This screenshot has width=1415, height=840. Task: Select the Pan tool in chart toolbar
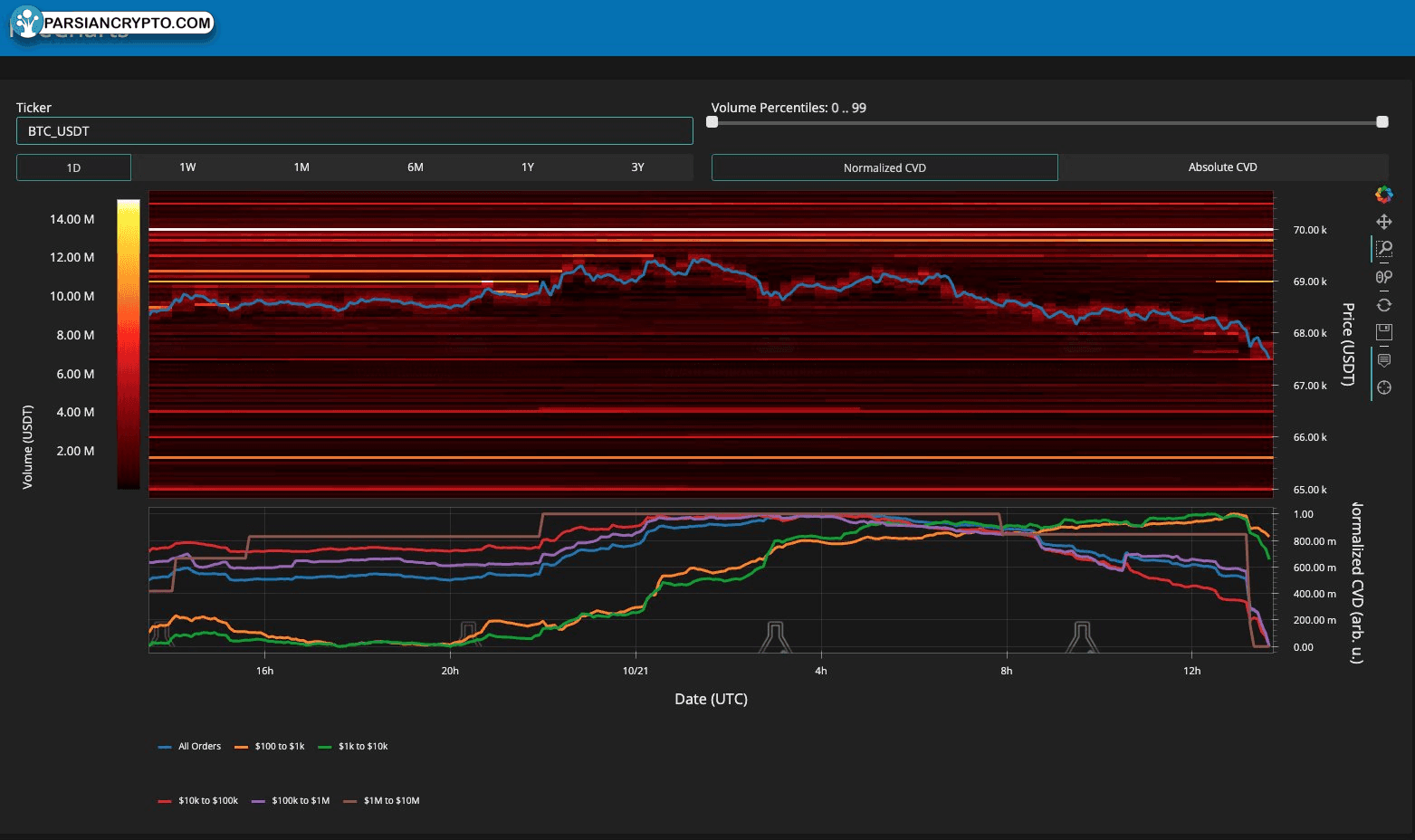(1383, 222)
